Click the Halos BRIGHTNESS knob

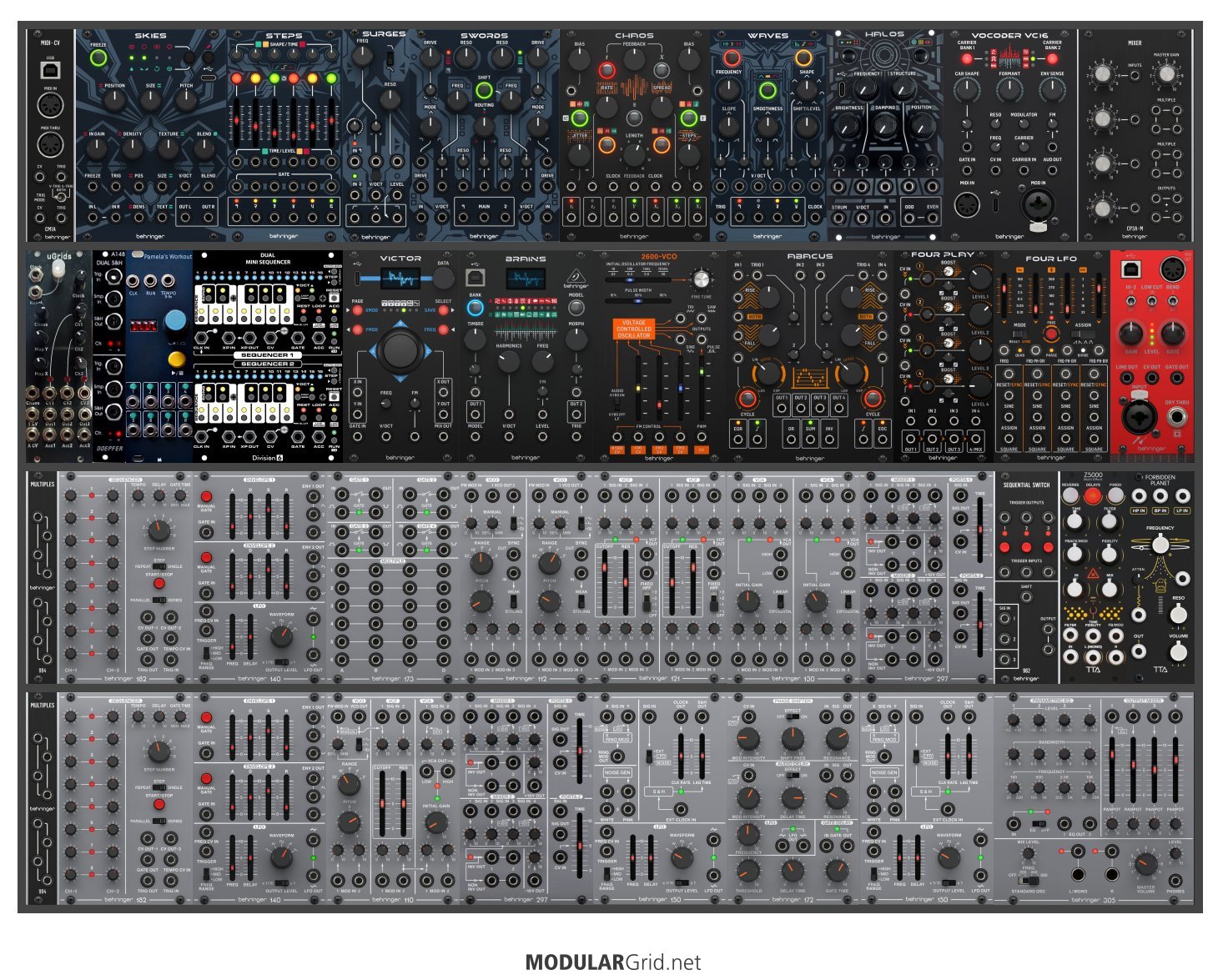pos(848,126)
